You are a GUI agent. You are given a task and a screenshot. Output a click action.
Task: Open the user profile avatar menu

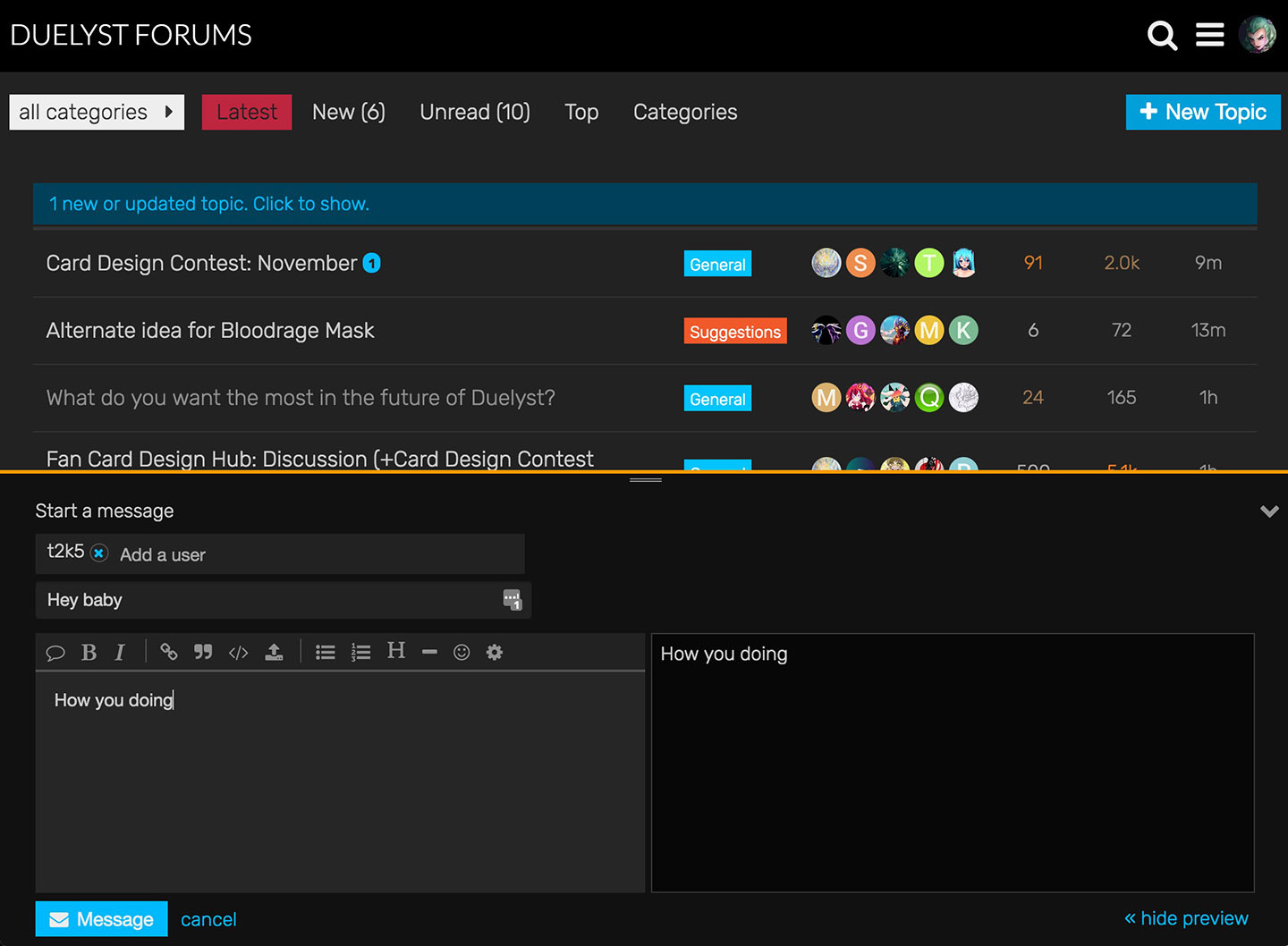(1257, 35)
